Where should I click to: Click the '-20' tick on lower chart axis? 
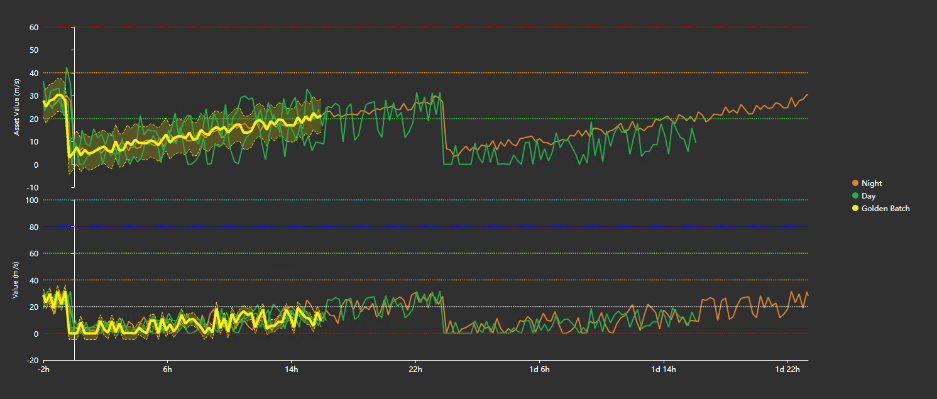33,360
